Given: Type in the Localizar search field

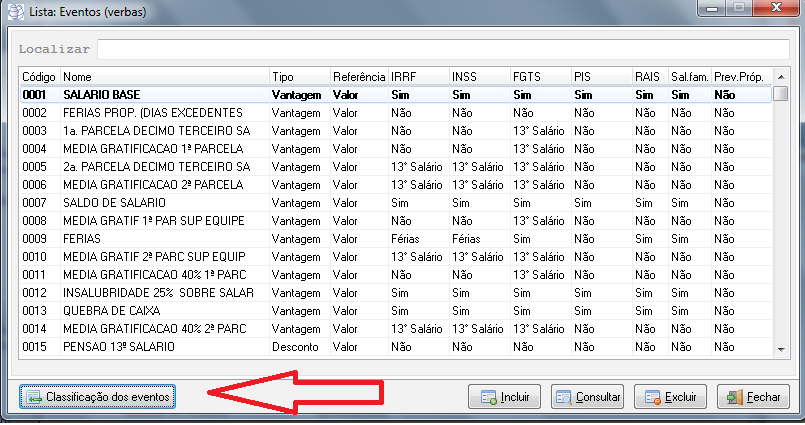Looking at the screenshot, I should [x=444, y=48].
